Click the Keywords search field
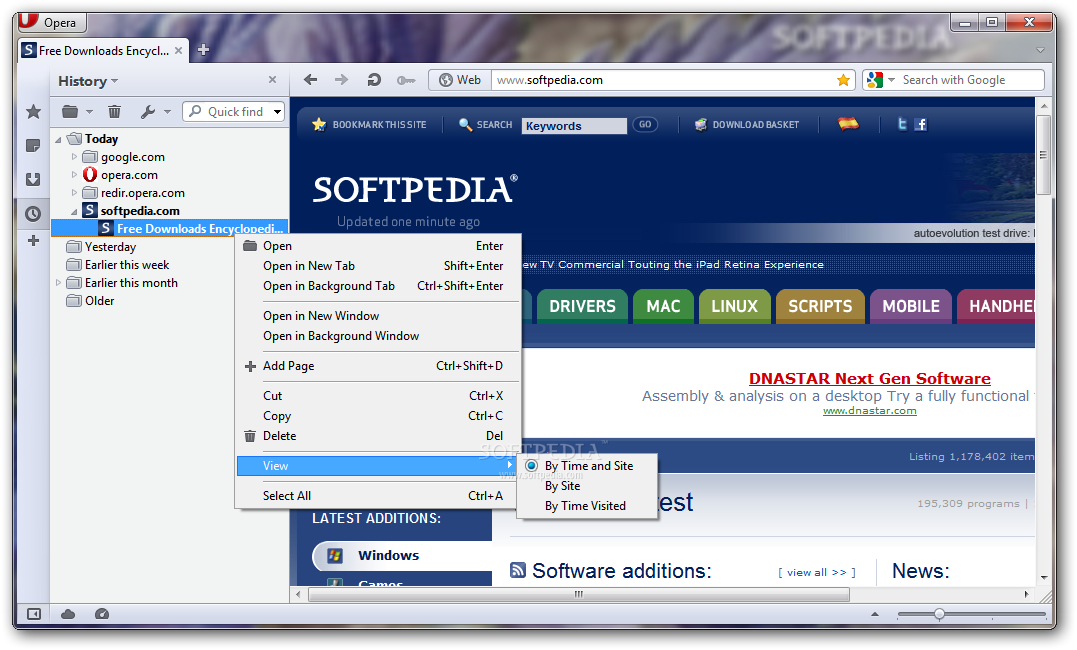The height and width of the screenshot is (650, 1077). click(x=574, y=126)
